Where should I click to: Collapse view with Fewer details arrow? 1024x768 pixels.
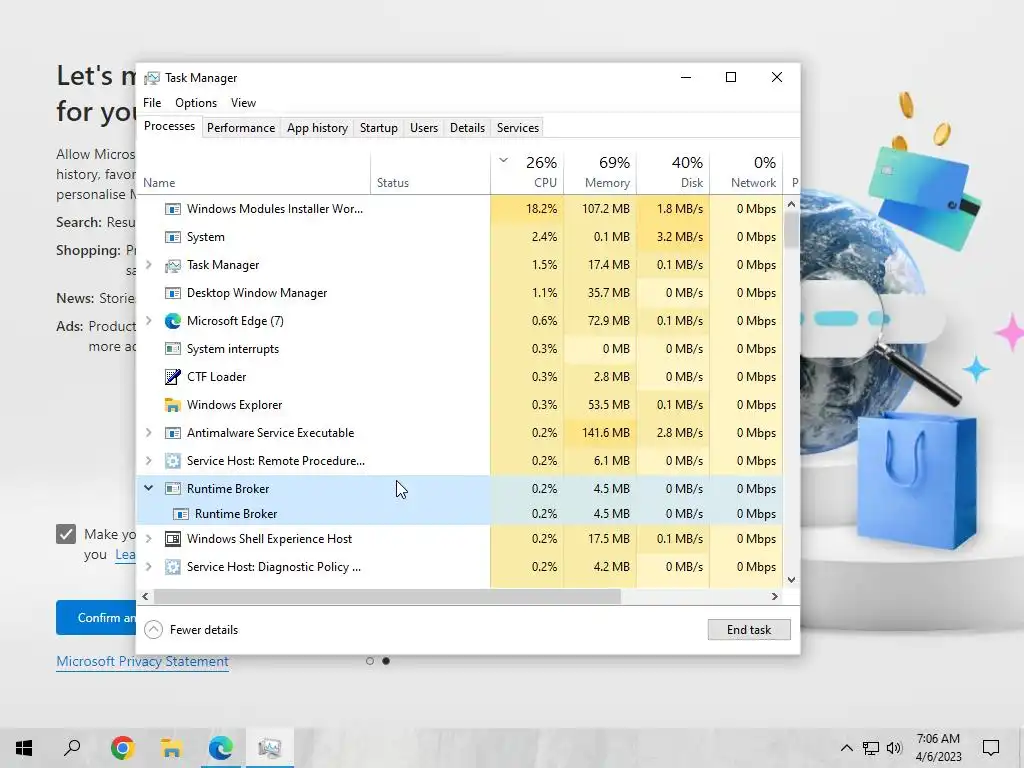point(153,630)
